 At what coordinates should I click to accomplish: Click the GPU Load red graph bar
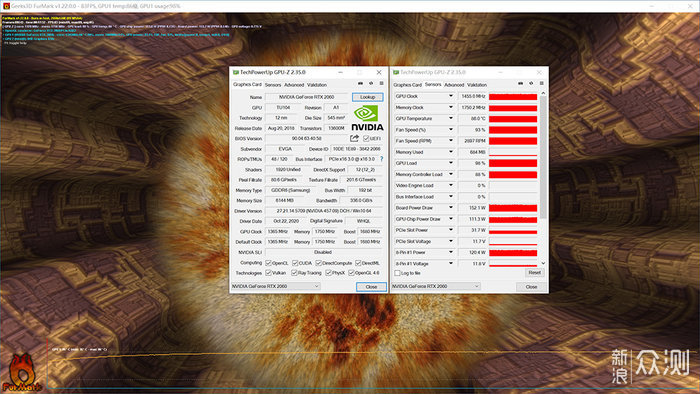click(513, 163)
